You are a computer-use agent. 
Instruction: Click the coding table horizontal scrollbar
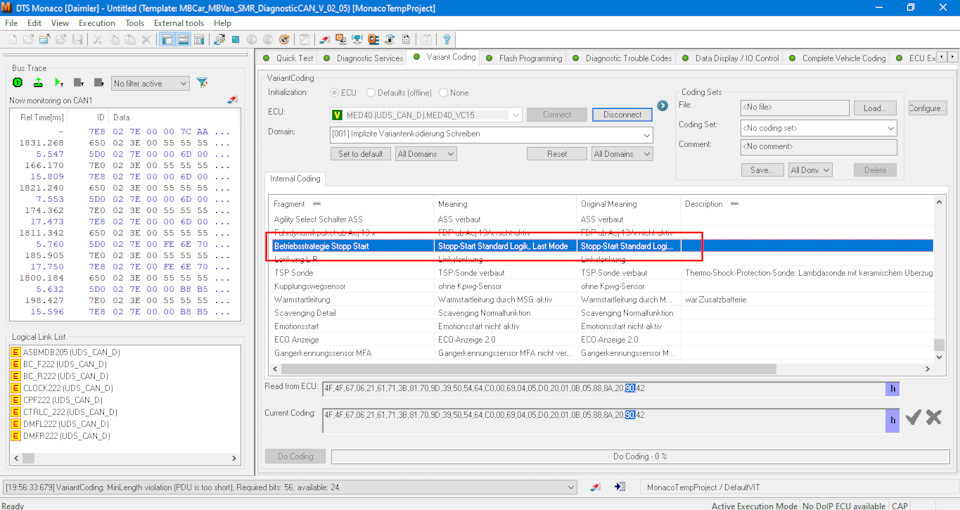[528, 369]
